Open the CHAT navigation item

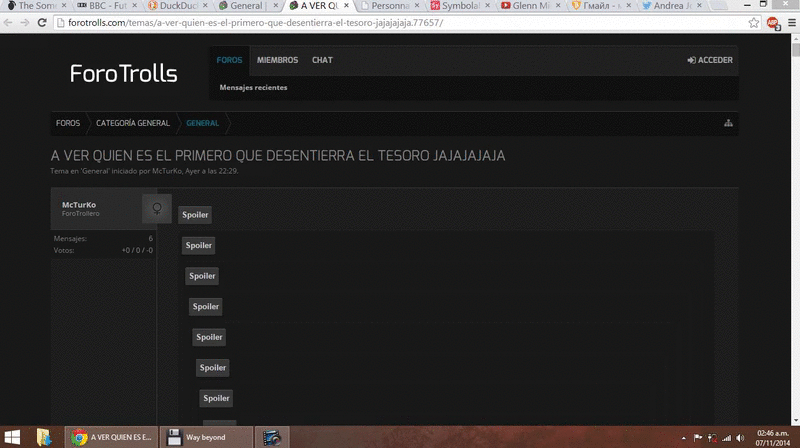[x=322, y=60]
